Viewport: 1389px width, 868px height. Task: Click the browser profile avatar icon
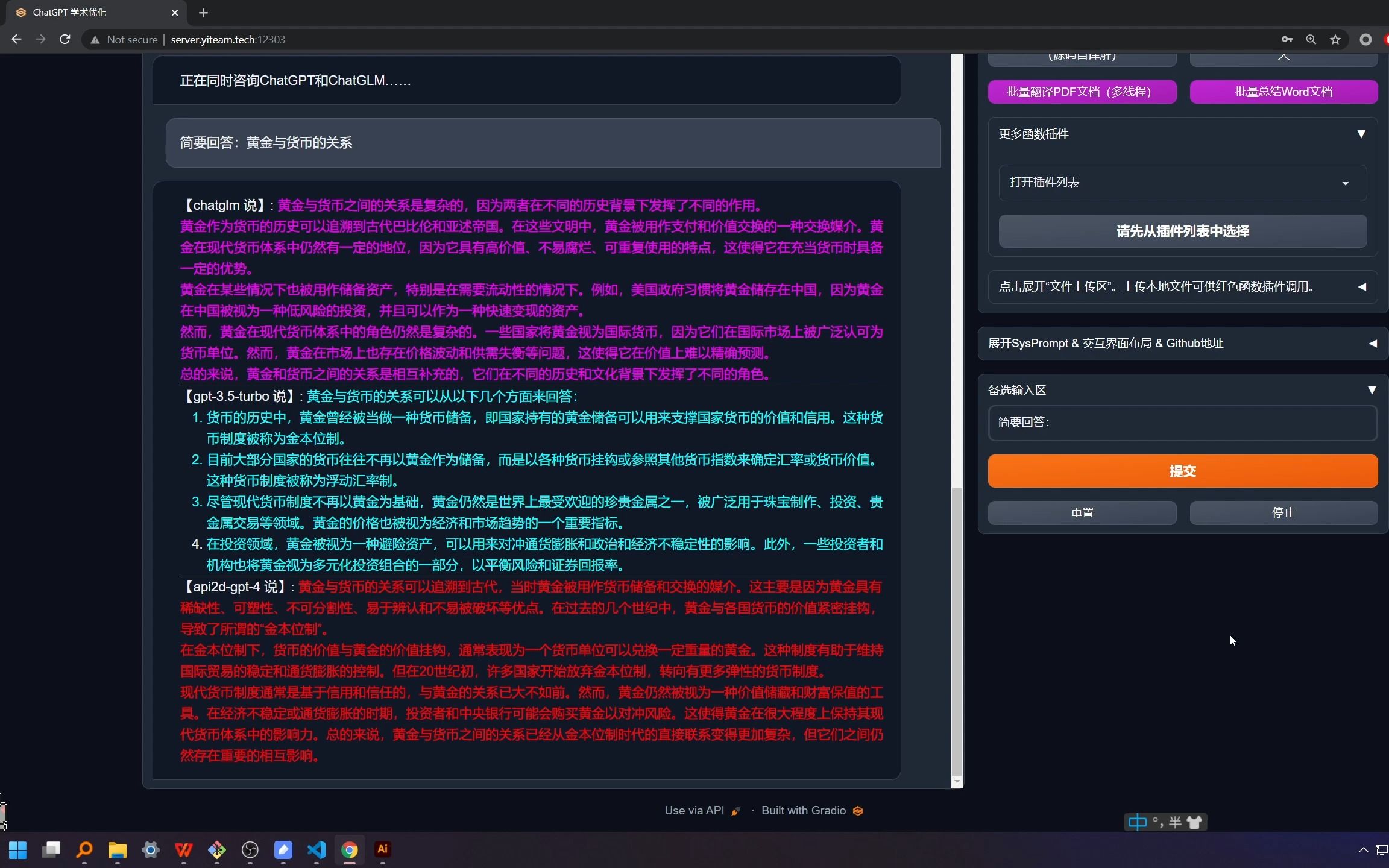(1366, 39)
